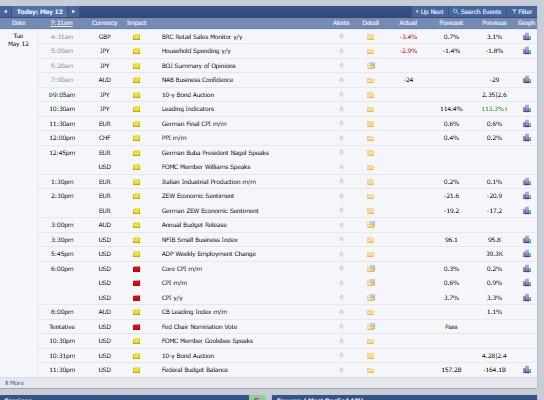Screen dimensions: 544x400
Task: Open detail folder for BOJ Summary of Opinions
Action: click(371, 65)
